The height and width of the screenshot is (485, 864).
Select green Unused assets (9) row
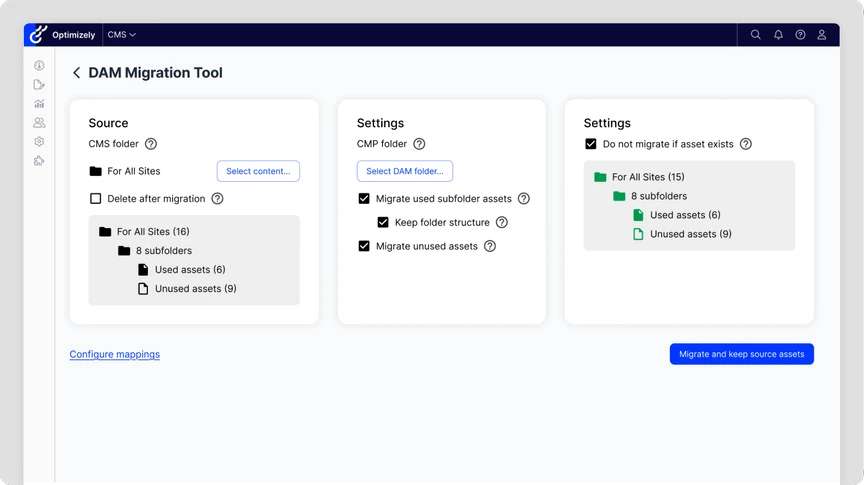(x=682, y=234)
